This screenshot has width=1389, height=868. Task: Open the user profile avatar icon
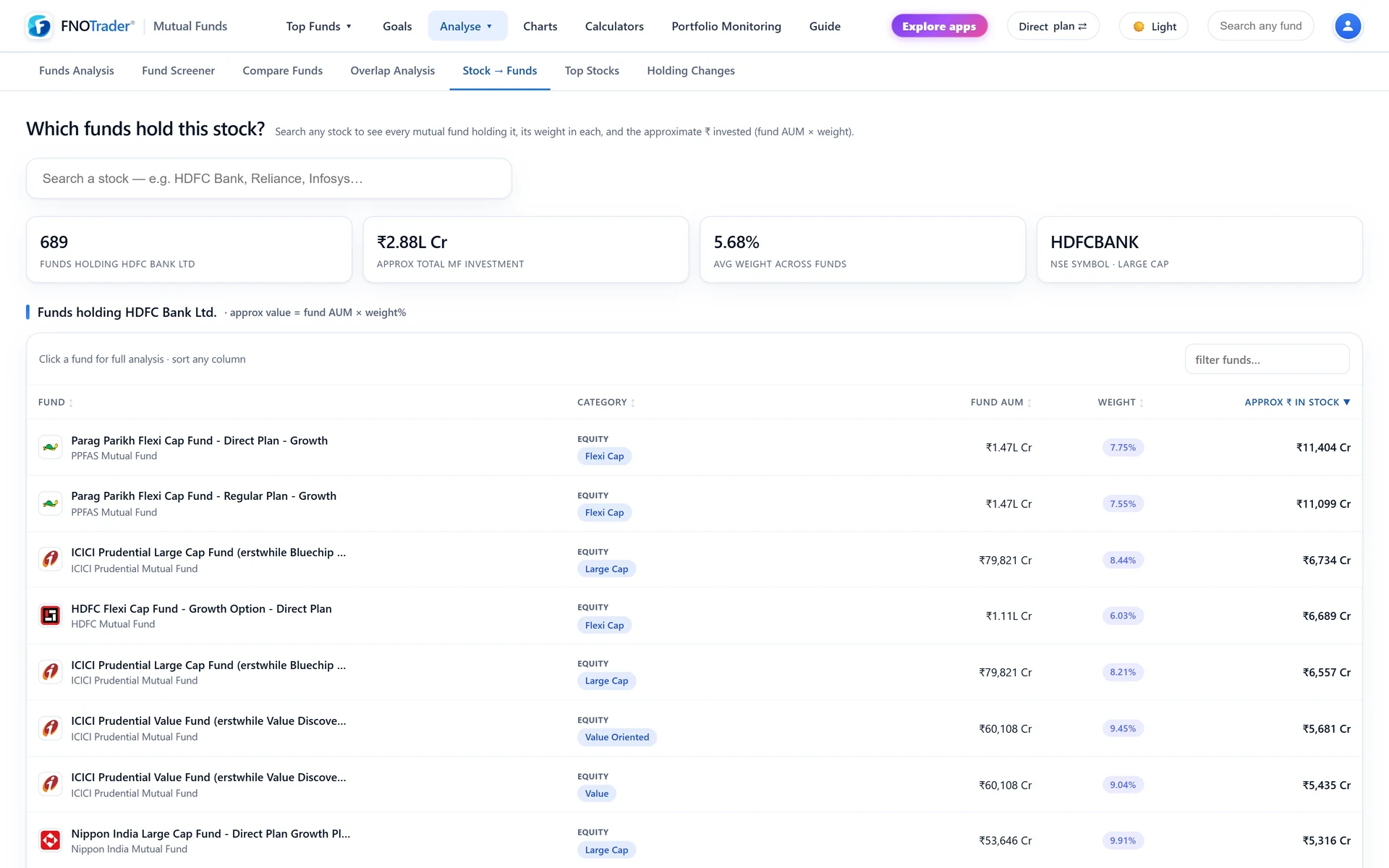[x=1347, y=26]
